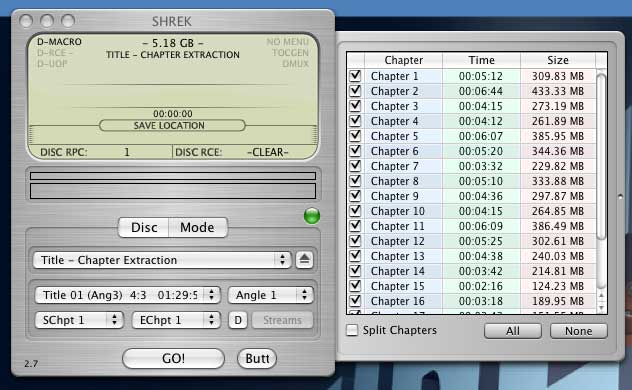Open the SChpt 1 start chapter dropdown
This screenshot has height=390, width=632.
79,320
